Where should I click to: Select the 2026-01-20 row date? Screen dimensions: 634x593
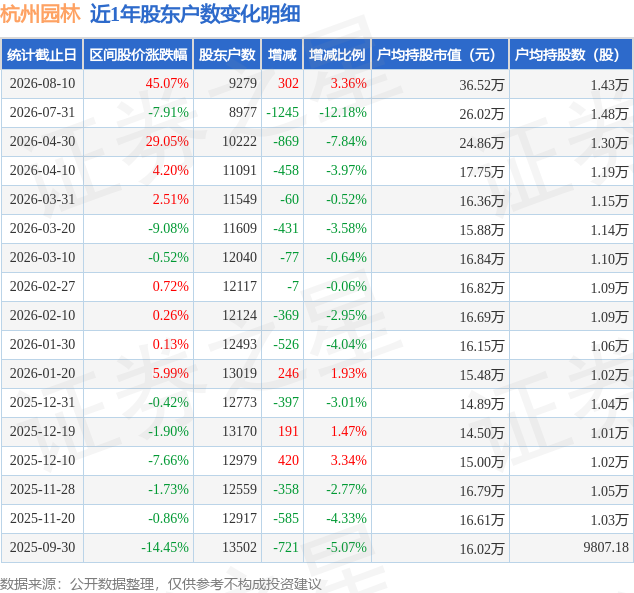[42, 374]
